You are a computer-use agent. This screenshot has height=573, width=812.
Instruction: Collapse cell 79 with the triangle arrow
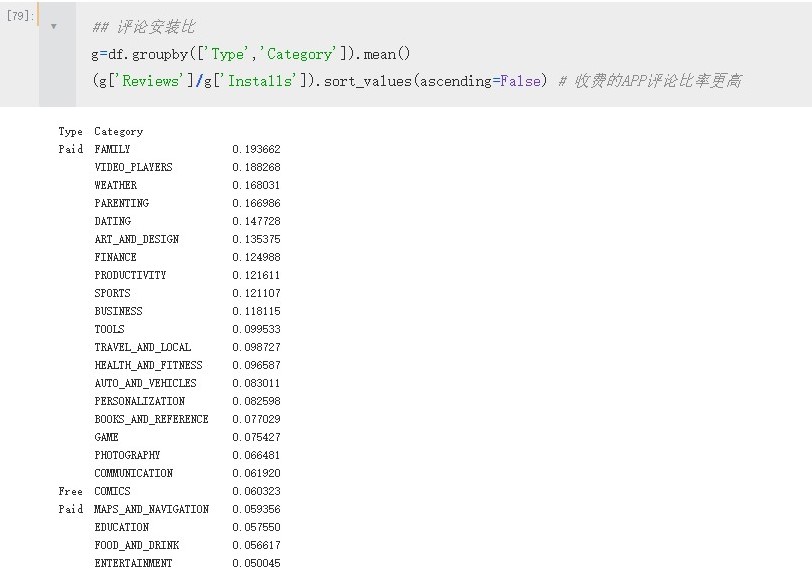[53, 26]
